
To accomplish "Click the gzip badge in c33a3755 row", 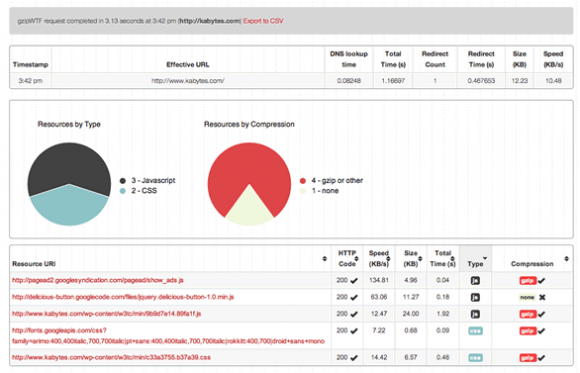I will tap(528, 357).
